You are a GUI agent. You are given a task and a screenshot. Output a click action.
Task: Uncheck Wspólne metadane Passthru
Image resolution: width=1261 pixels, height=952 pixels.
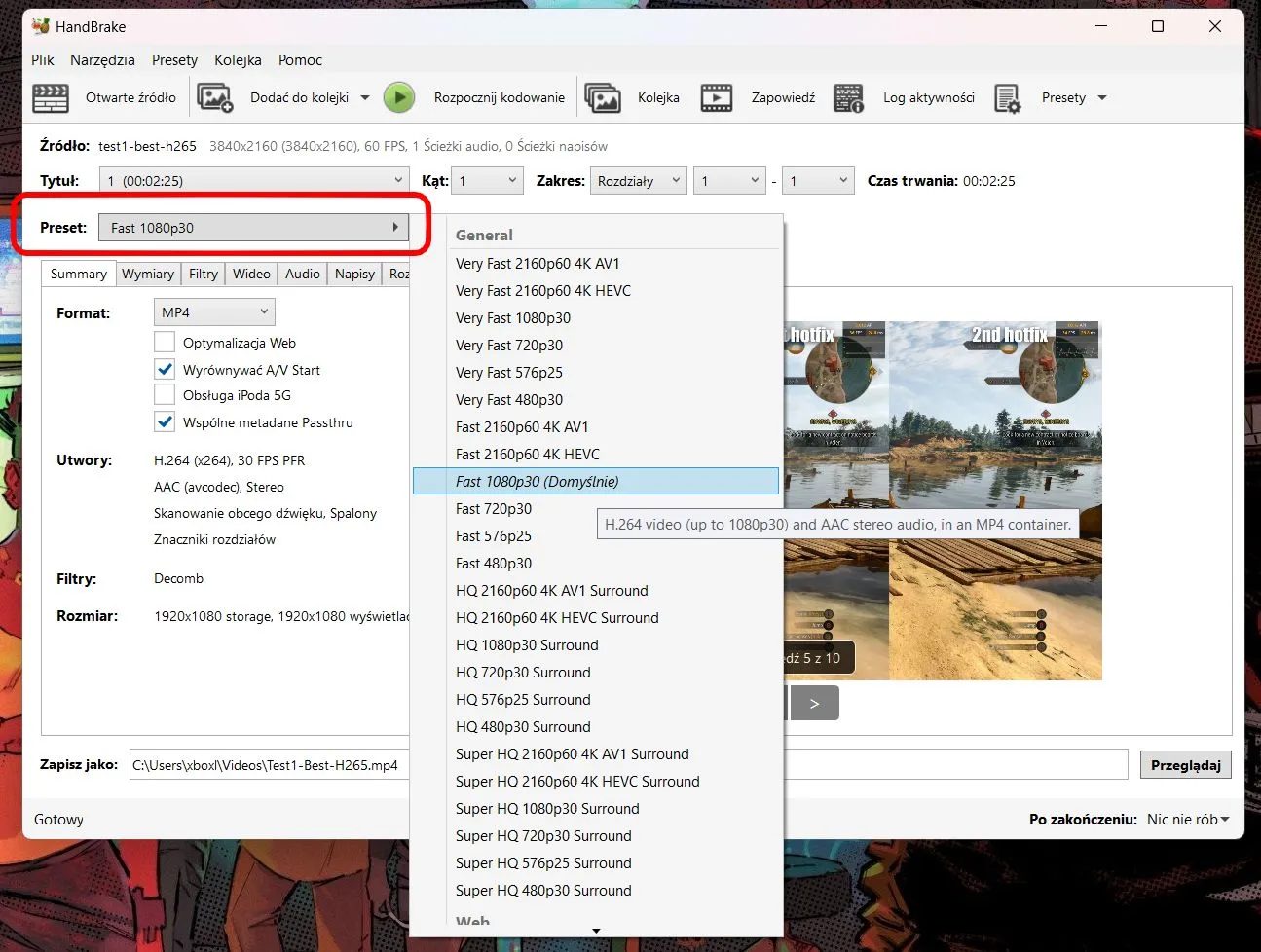click(165, 422)
